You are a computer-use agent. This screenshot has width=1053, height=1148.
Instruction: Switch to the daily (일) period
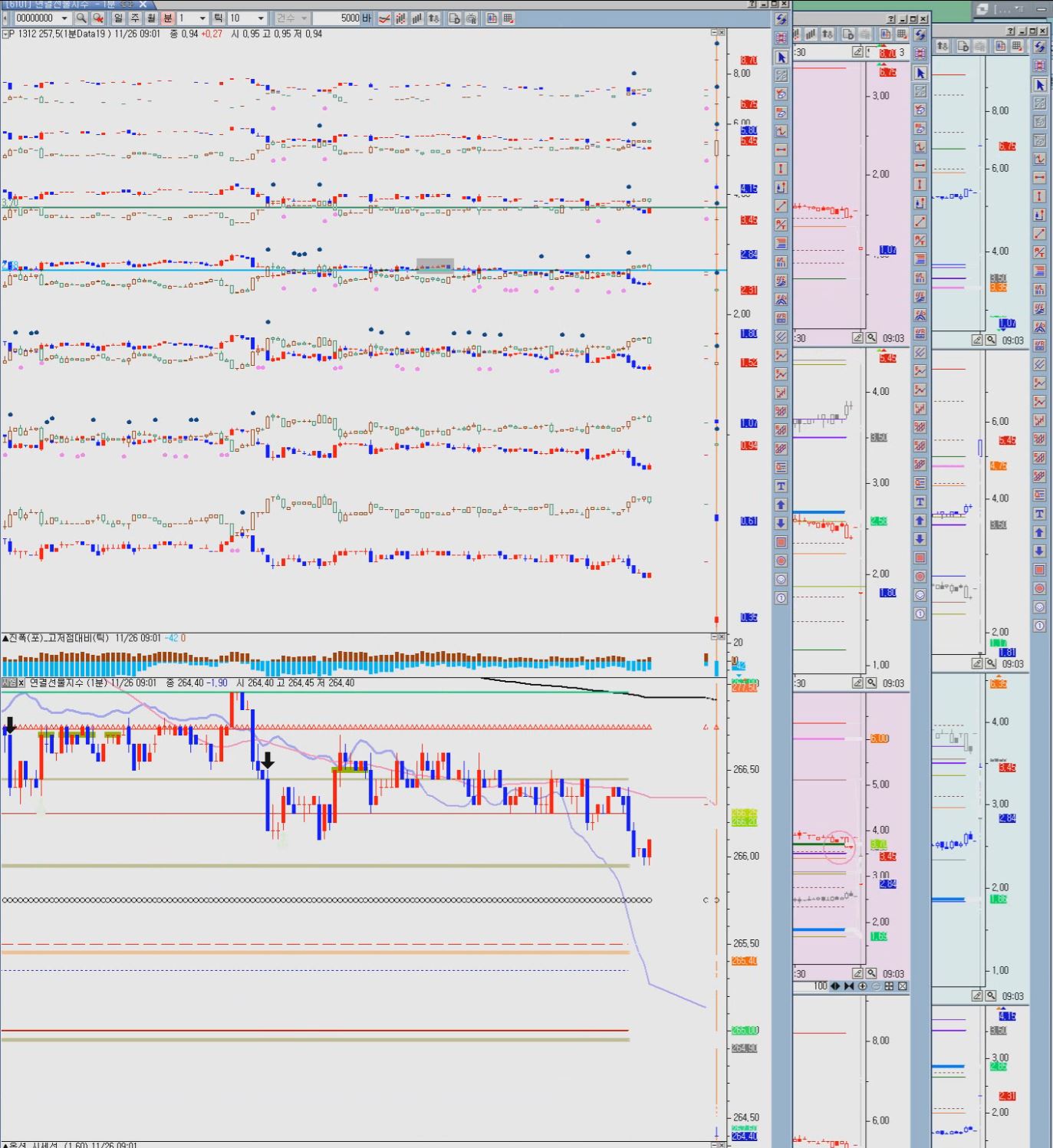point(119,18)
